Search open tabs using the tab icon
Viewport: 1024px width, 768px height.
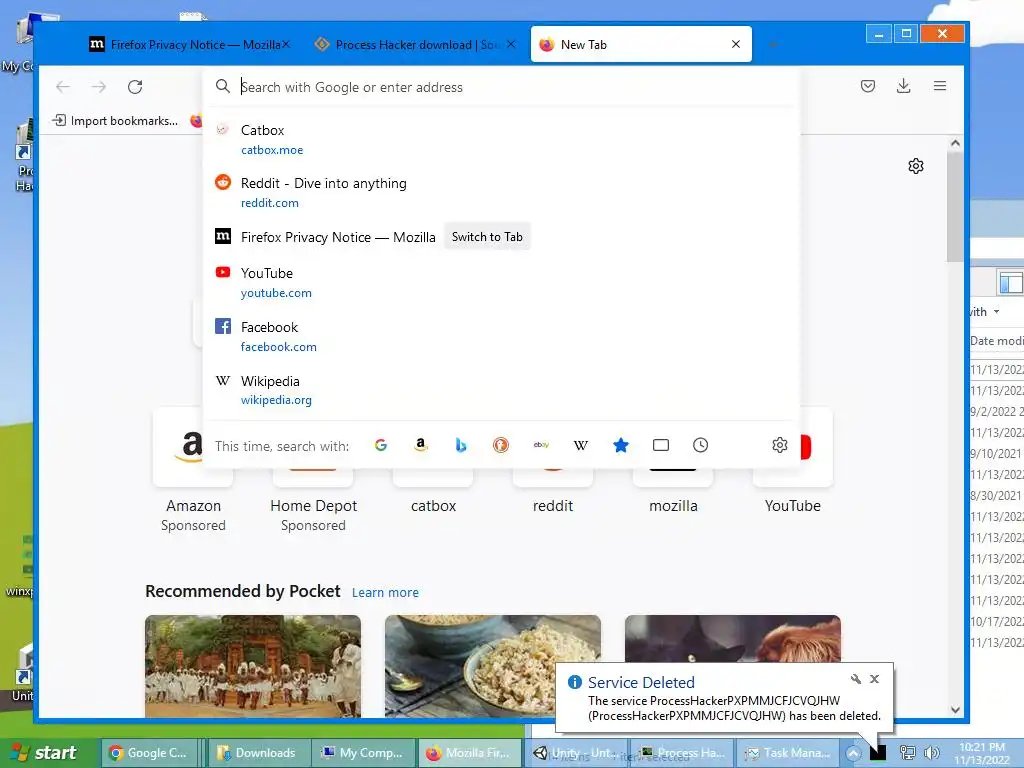(661, 445)
